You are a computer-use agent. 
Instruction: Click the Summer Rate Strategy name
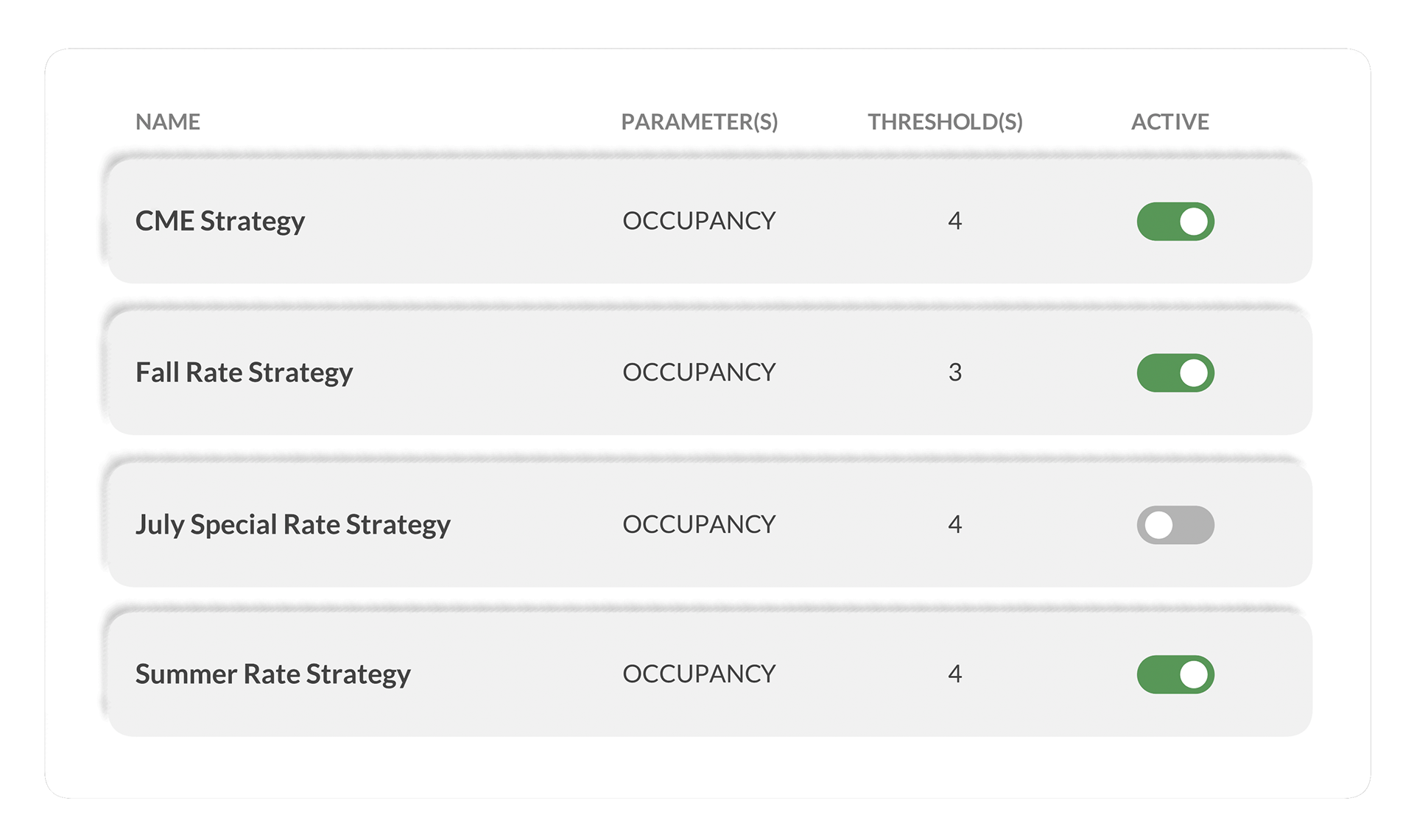pyautogui.click(x=272, y=674)
